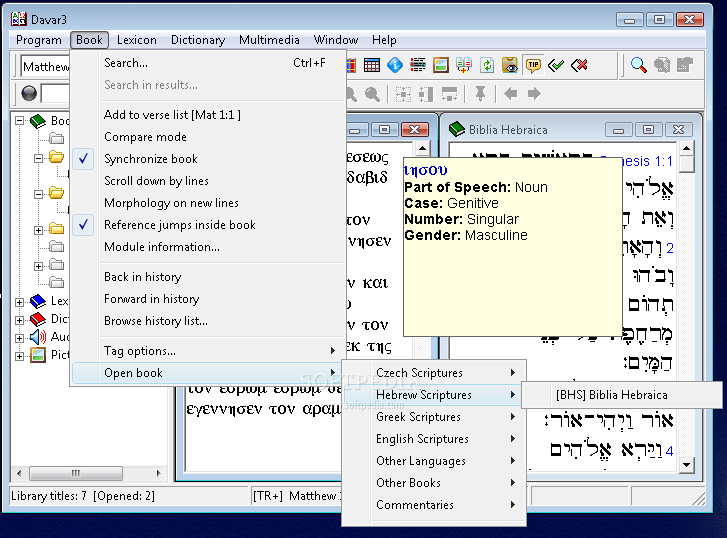Click the round dark sphere button
Viewport: 727px width, 538px height.
(29, 93)
